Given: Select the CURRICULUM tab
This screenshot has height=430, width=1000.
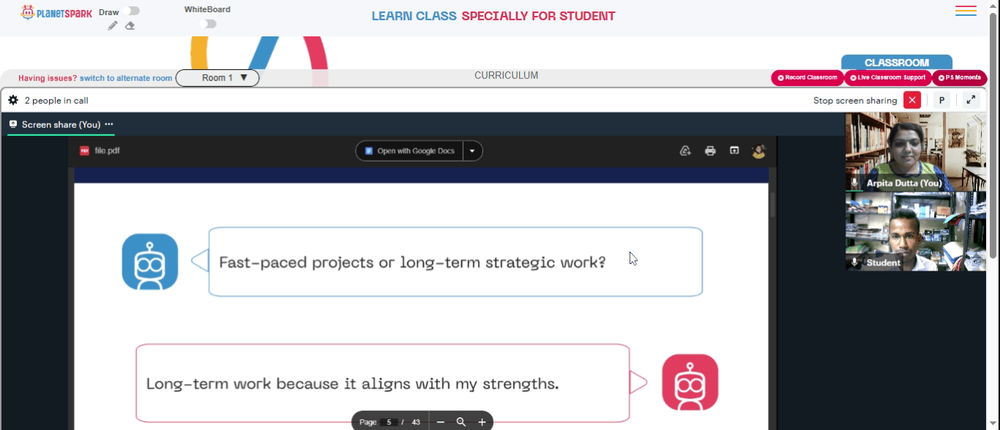Looking at the screenshot, I should pos(506,75).
